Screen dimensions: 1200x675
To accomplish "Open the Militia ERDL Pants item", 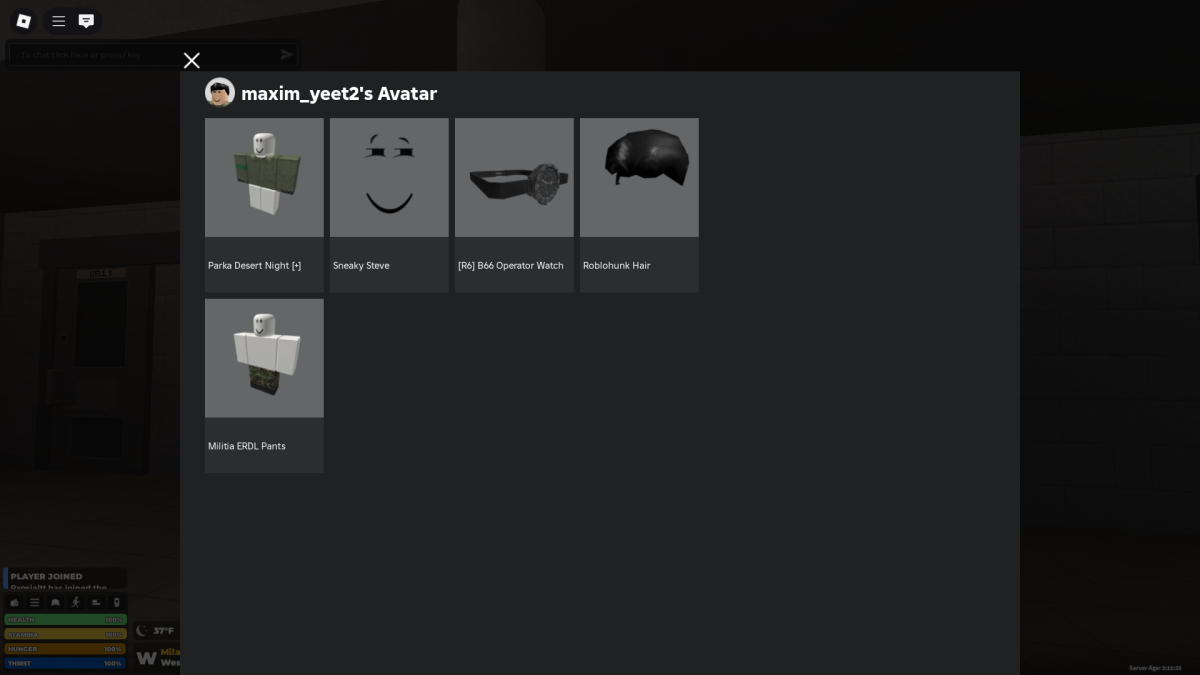I will click(x=264, y=358).
